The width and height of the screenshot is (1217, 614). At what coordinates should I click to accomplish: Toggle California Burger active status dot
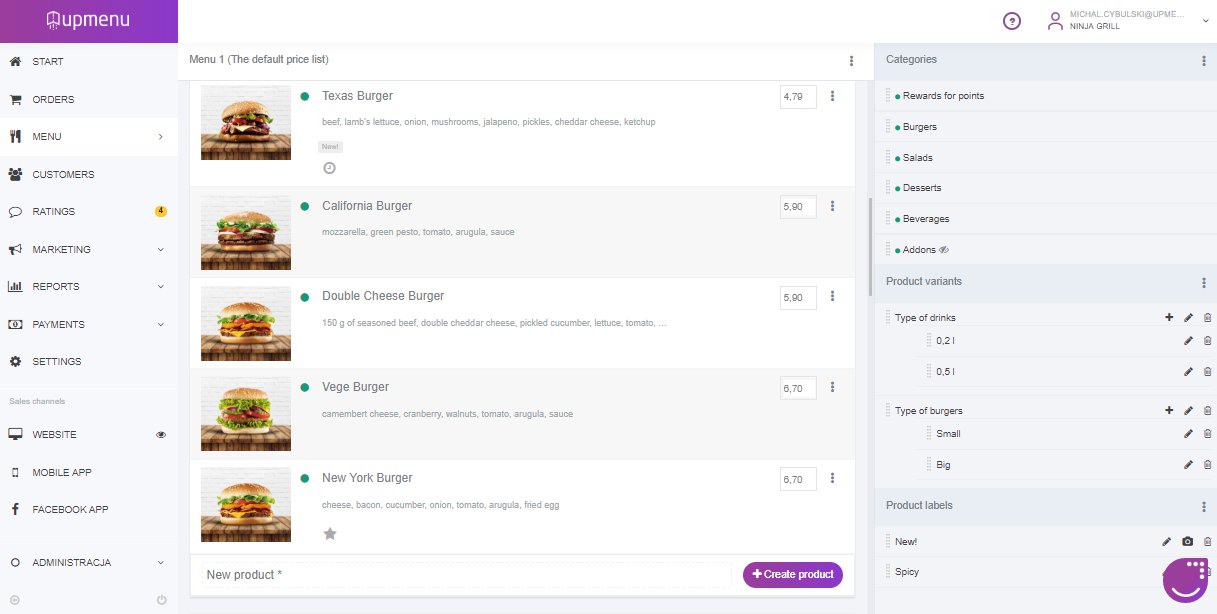(x=305, y=206)
